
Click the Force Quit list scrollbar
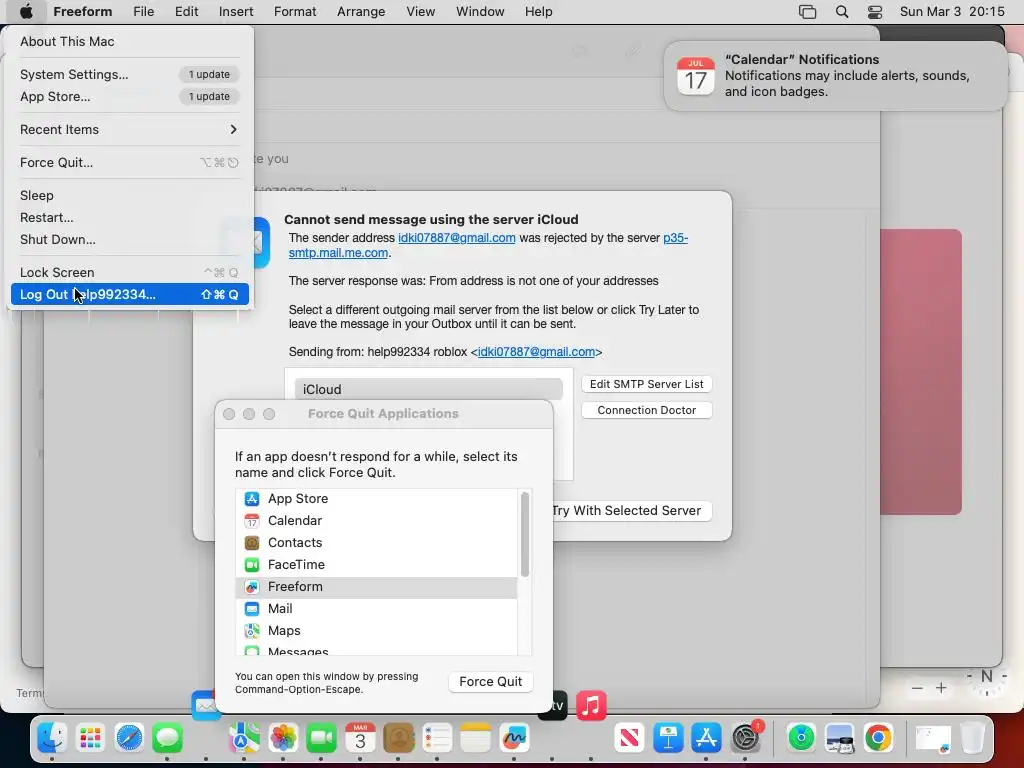point(524,535)
